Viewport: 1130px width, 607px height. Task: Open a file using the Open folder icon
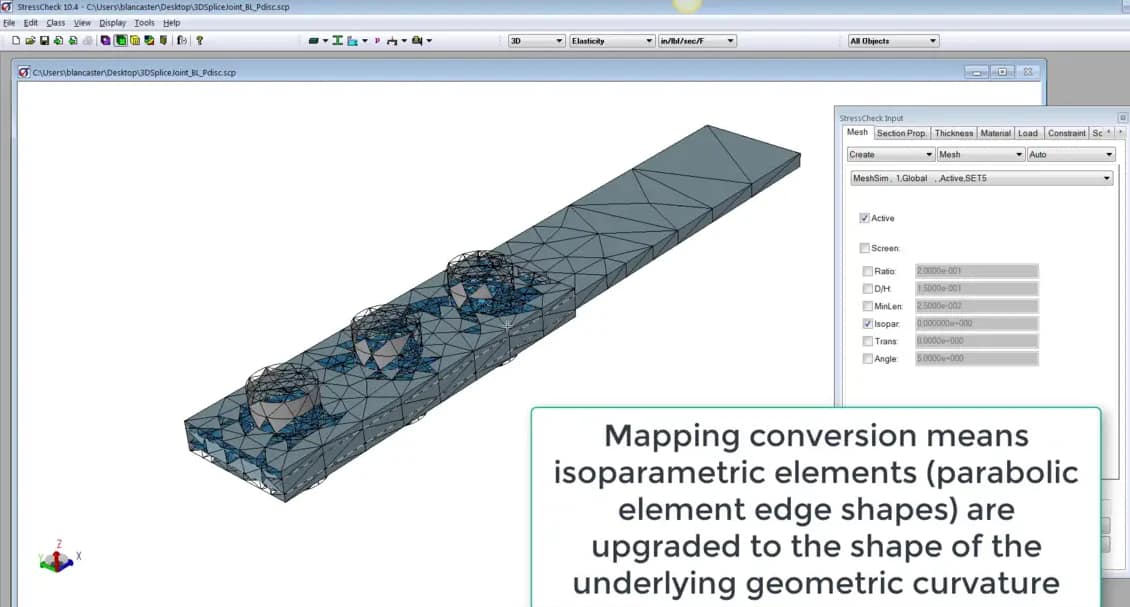[x=31, y=40]
